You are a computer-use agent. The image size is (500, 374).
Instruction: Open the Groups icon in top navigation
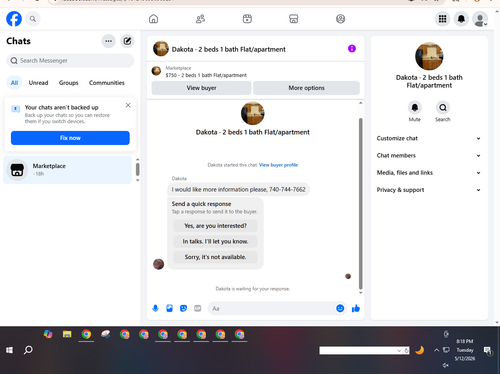(x=340, y=19)
